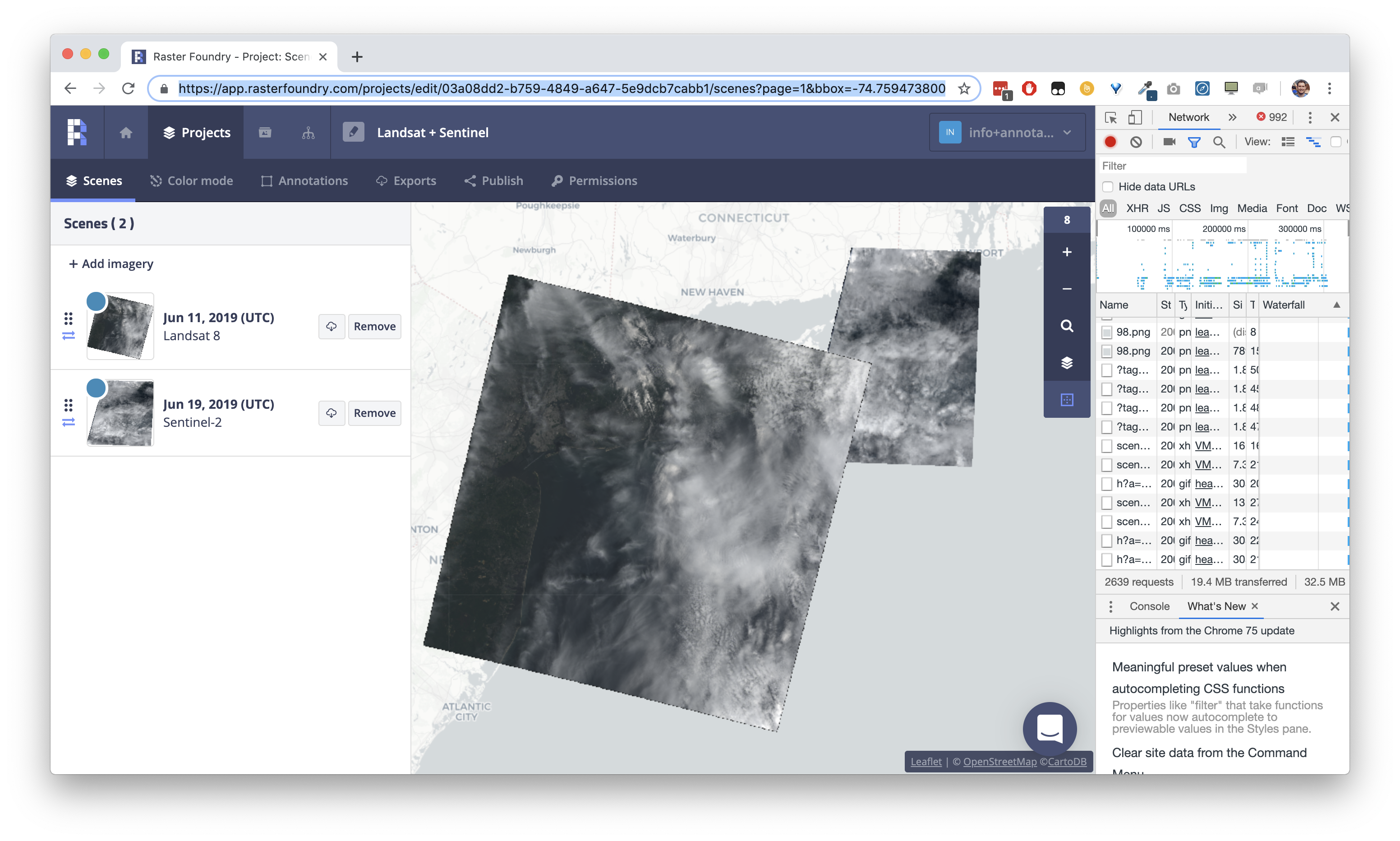Click the DevTools record network button
The image size is (1400, 841).
[x=1110, y=142]
